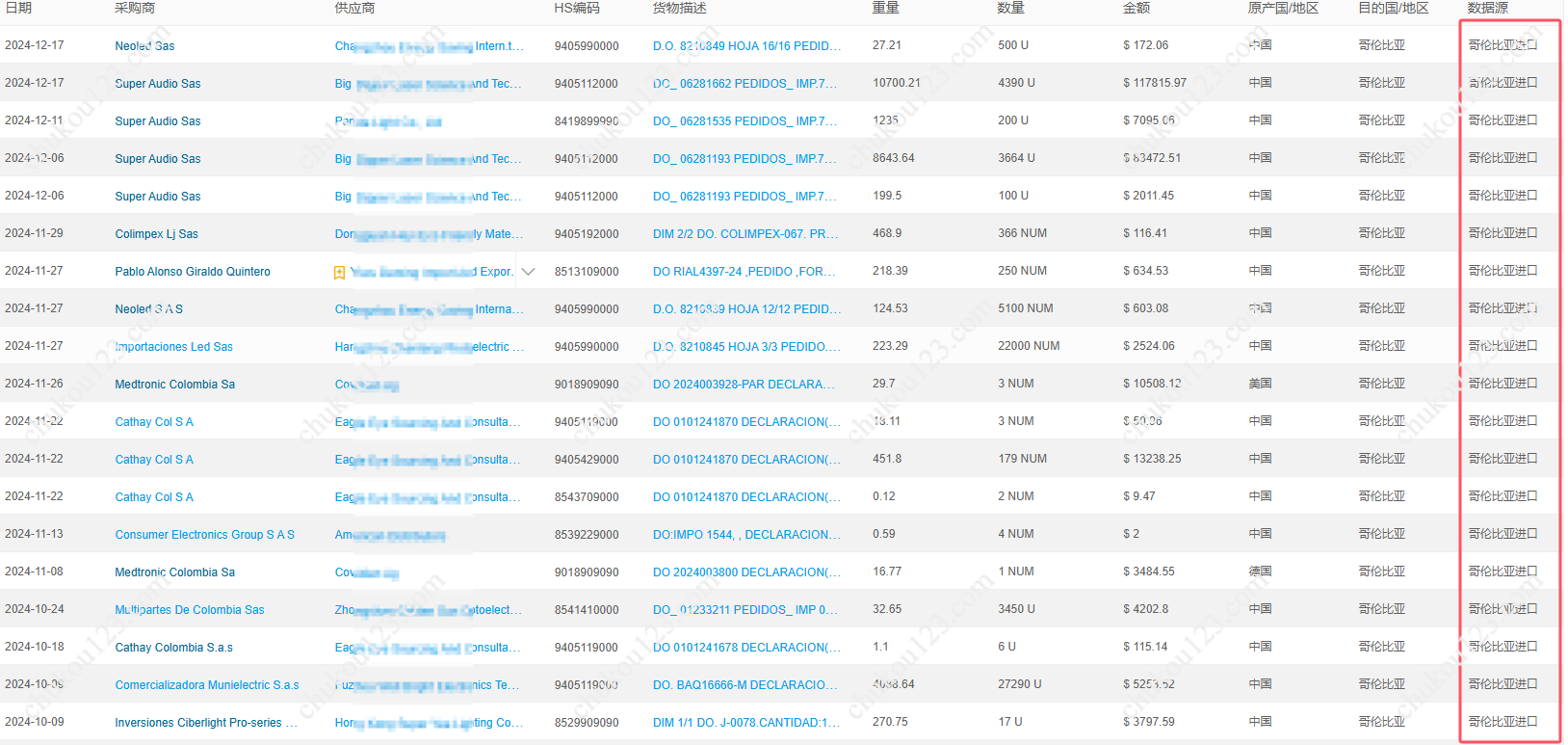1568x745 pixels.
Task: Select the date 2024-11-13
Action: point(34,534)
